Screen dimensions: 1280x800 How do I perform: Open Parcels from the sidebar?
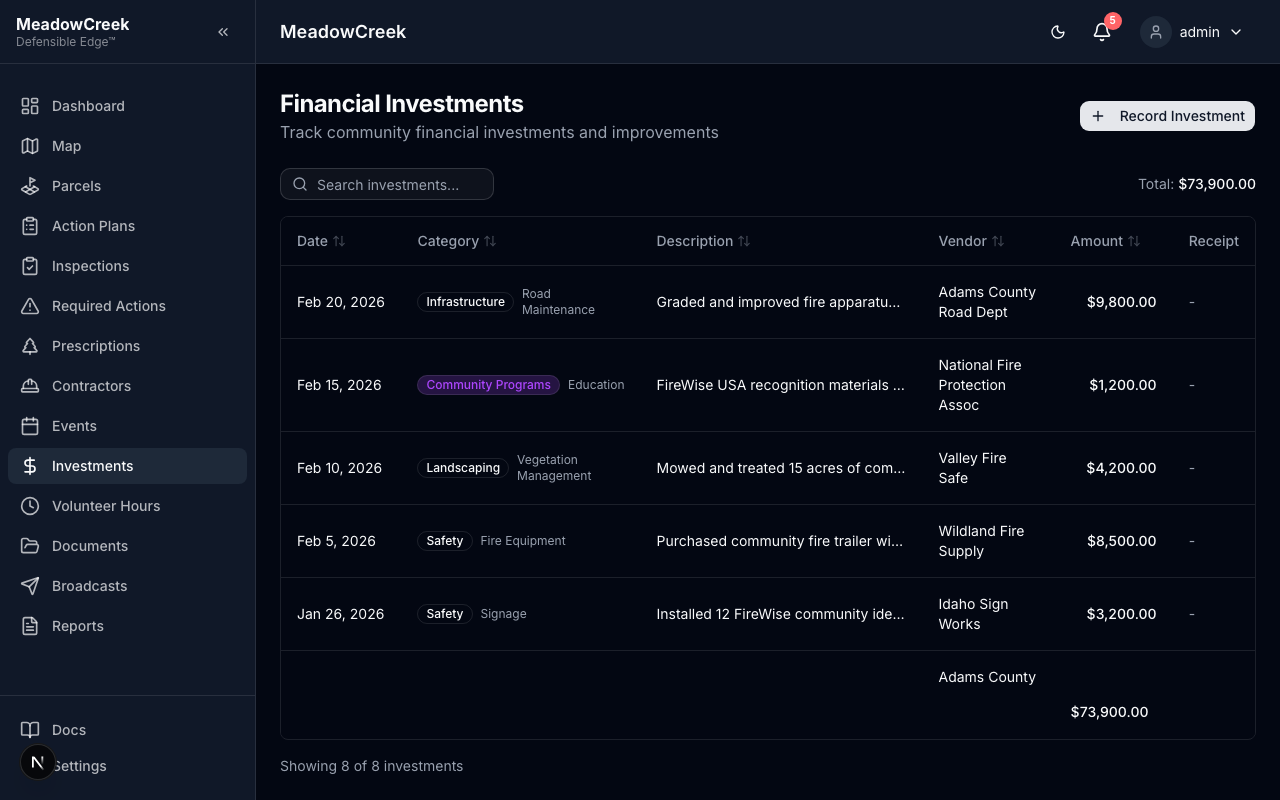pos(127,186)
